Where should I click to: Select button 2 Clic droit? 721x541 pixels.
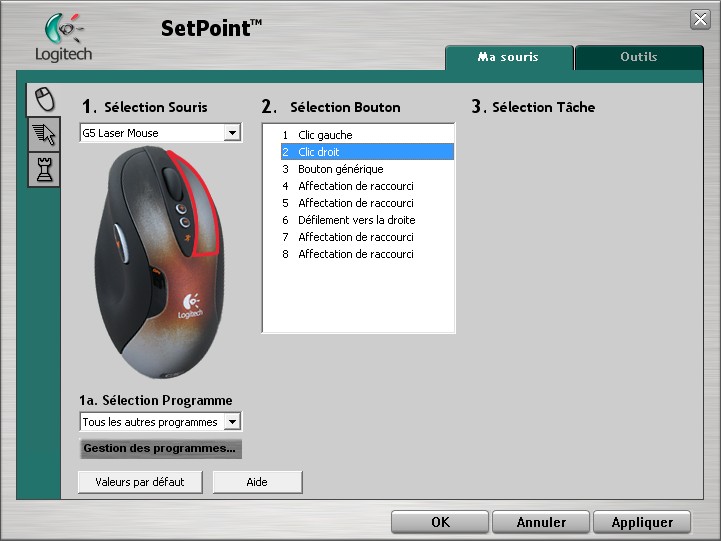point(367,152)
